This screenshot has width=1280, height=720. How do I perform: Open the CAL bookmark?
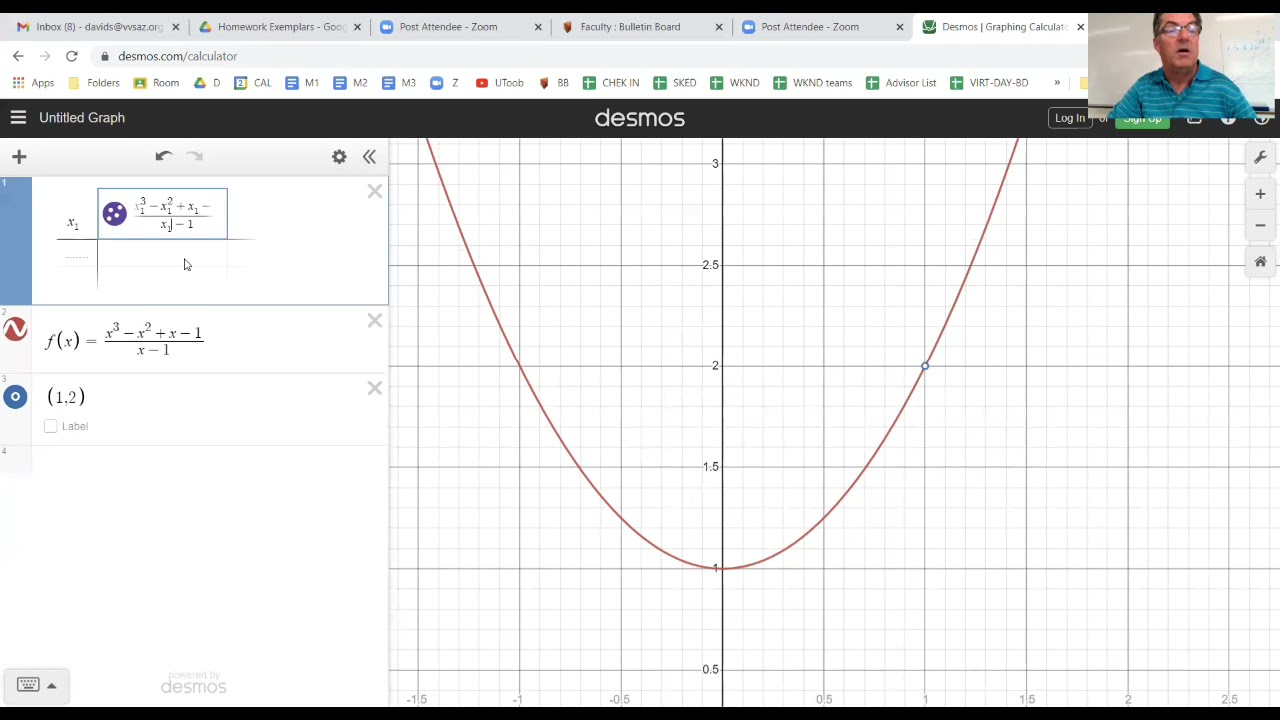(x=252, y=83)
